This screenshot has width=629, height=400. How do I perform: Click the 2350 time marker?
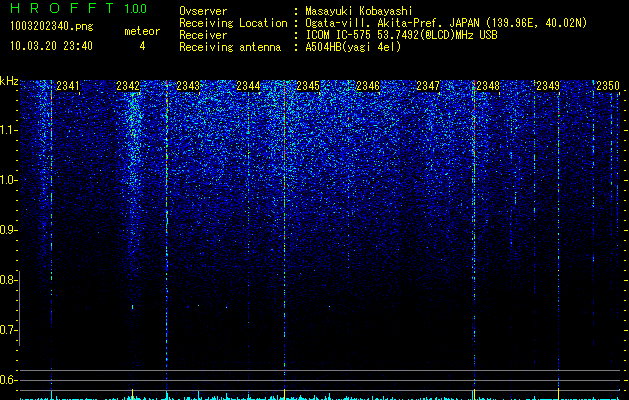pyautogui.click(x=608, y=86)
